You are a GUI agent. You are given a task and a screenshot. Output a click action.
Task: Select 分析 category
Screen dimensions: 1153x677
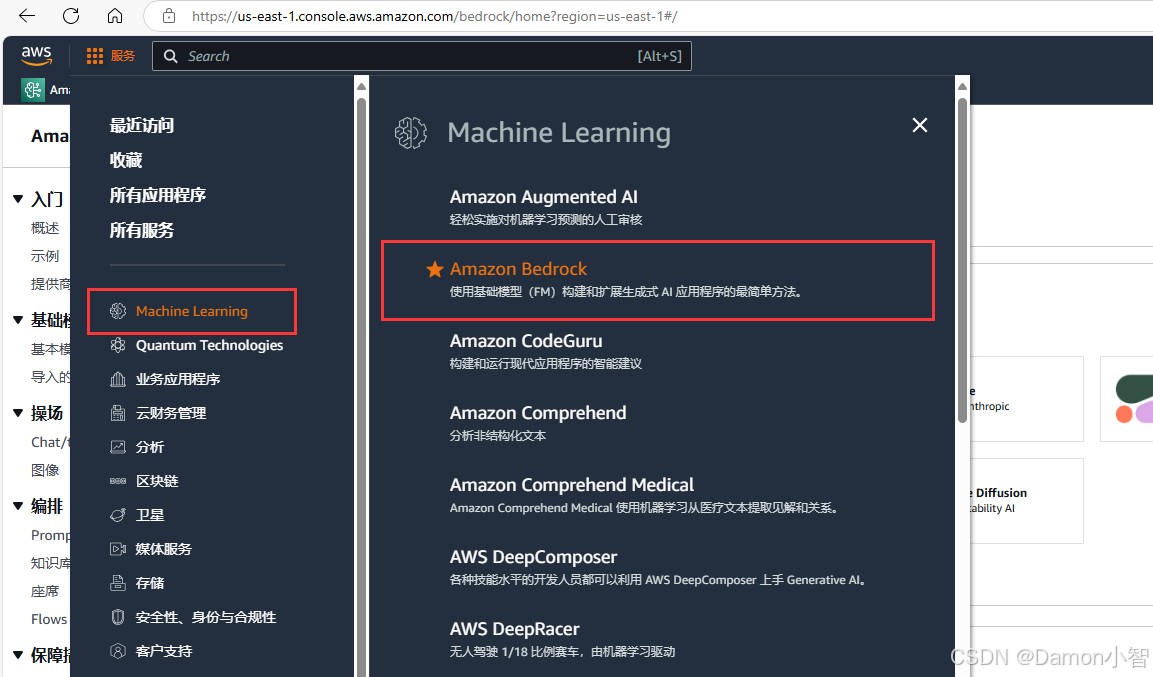[150, 447]
